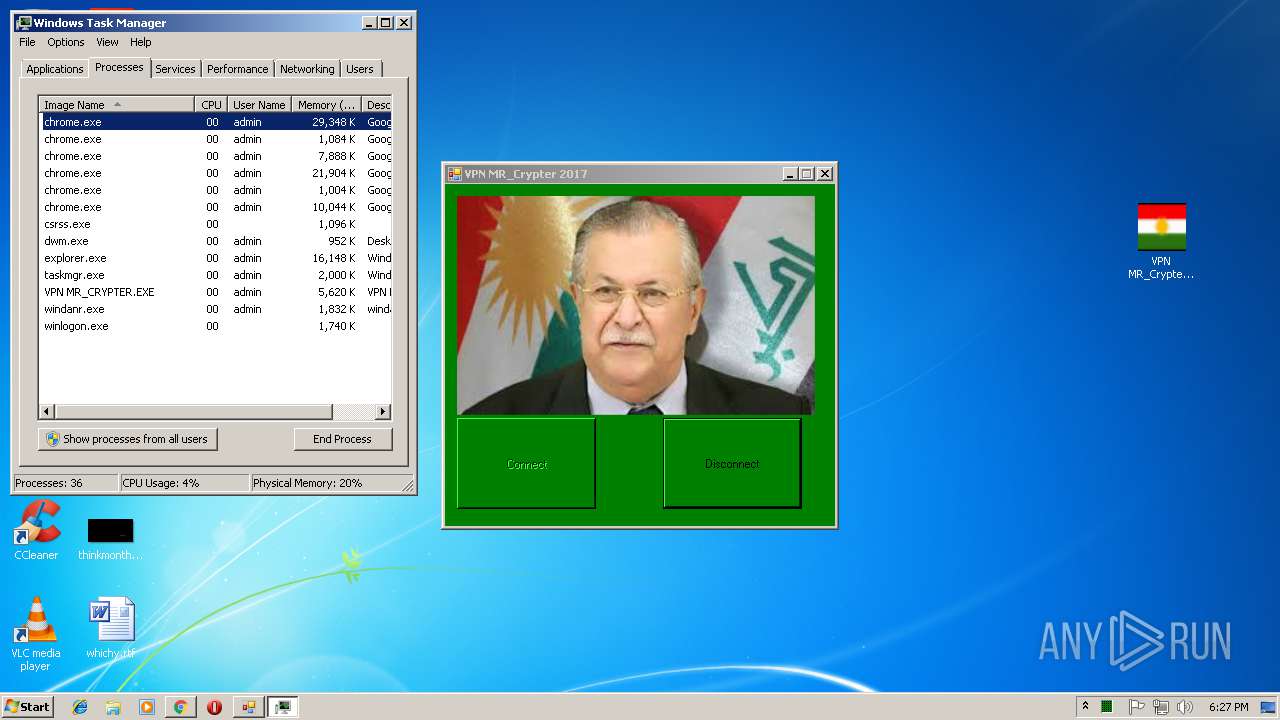The image size is (1280, 720).
Task: Select chrome.exe row using 29,348 K
Action: point(215,122)
